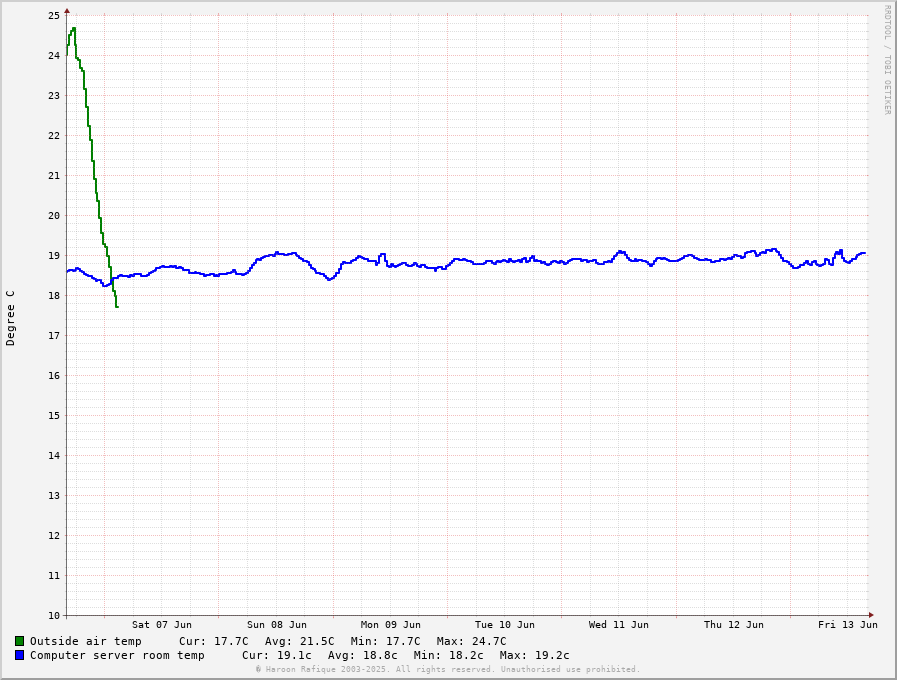The image size is (897, 680).
Task: Select the "Outside air temp" legend label
Action: (86, 641)
